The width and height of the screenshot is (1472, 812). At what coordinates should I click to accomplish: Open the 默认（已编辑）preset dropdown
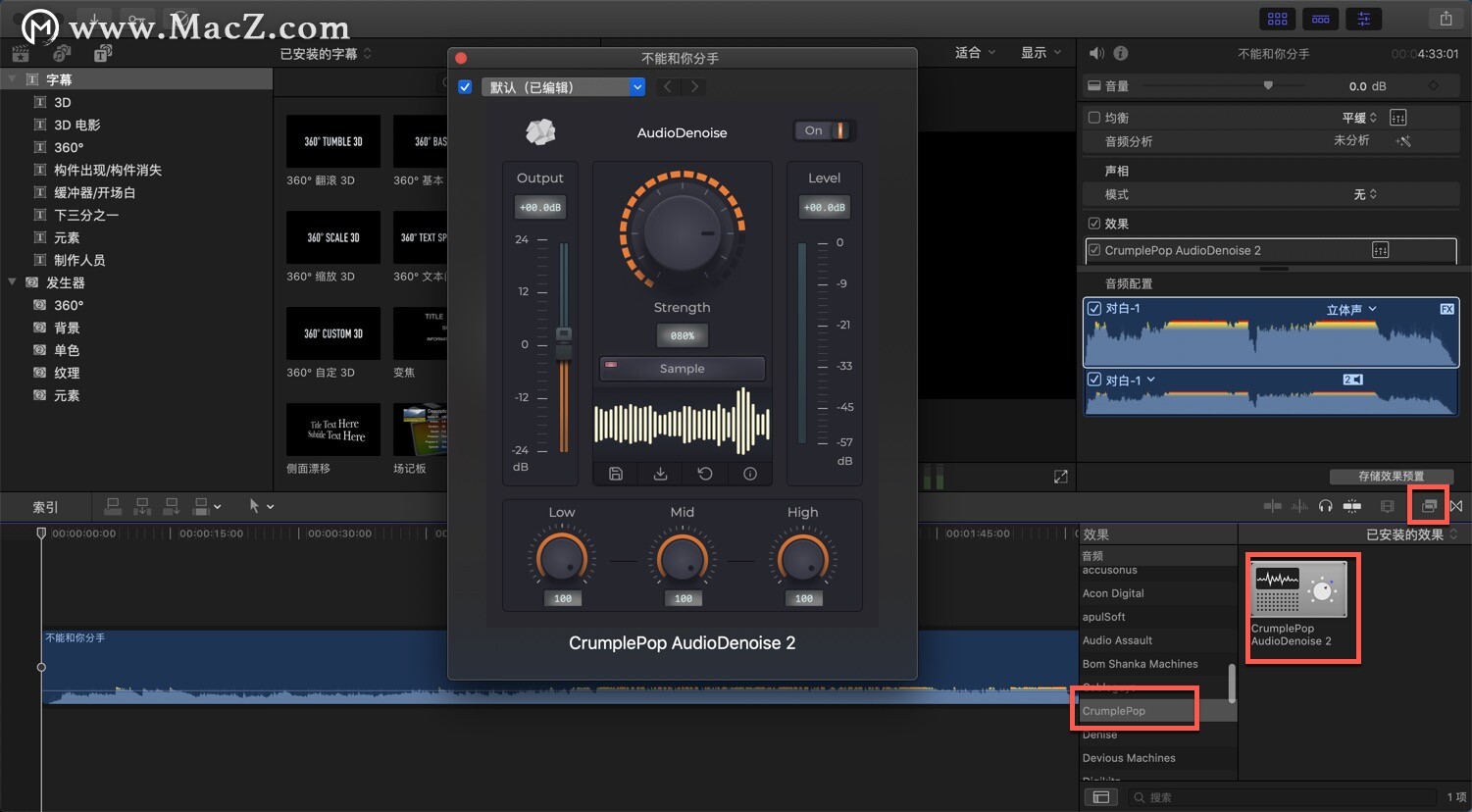pyautogui.click(x=563, y=87)
